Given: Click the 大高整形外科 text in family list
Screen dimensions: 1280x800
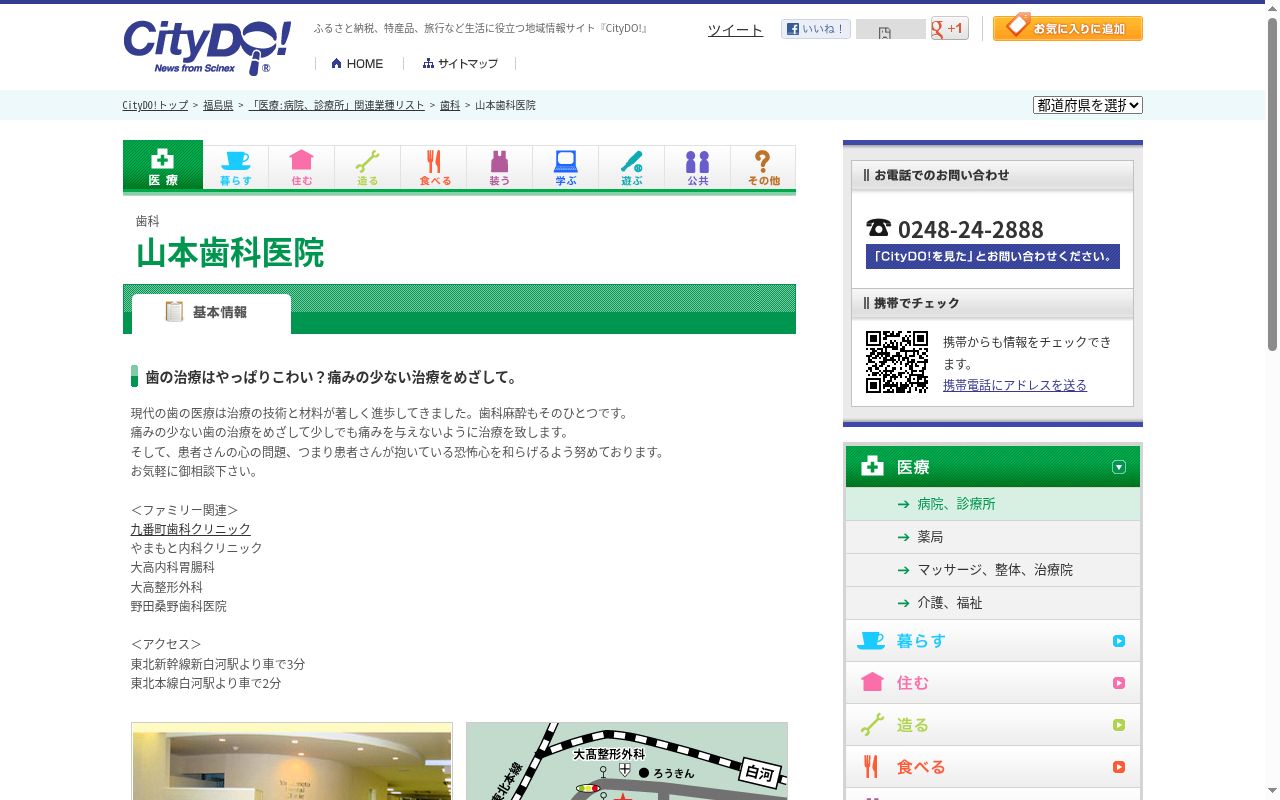Looking at the screenshot, I should pos(167,587).
